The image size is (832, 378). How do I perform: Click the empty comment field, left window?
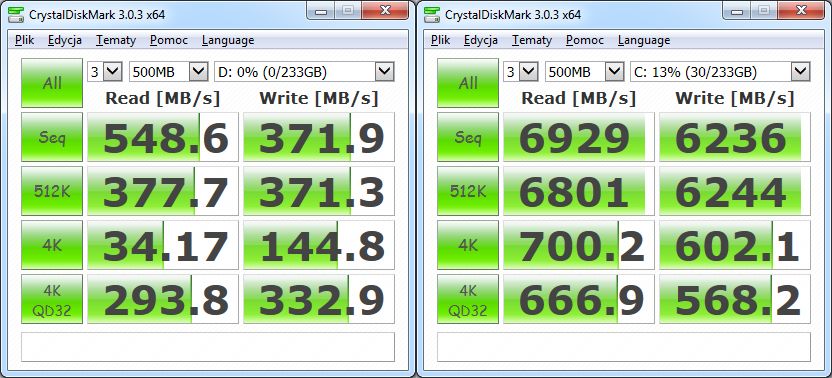208,347
